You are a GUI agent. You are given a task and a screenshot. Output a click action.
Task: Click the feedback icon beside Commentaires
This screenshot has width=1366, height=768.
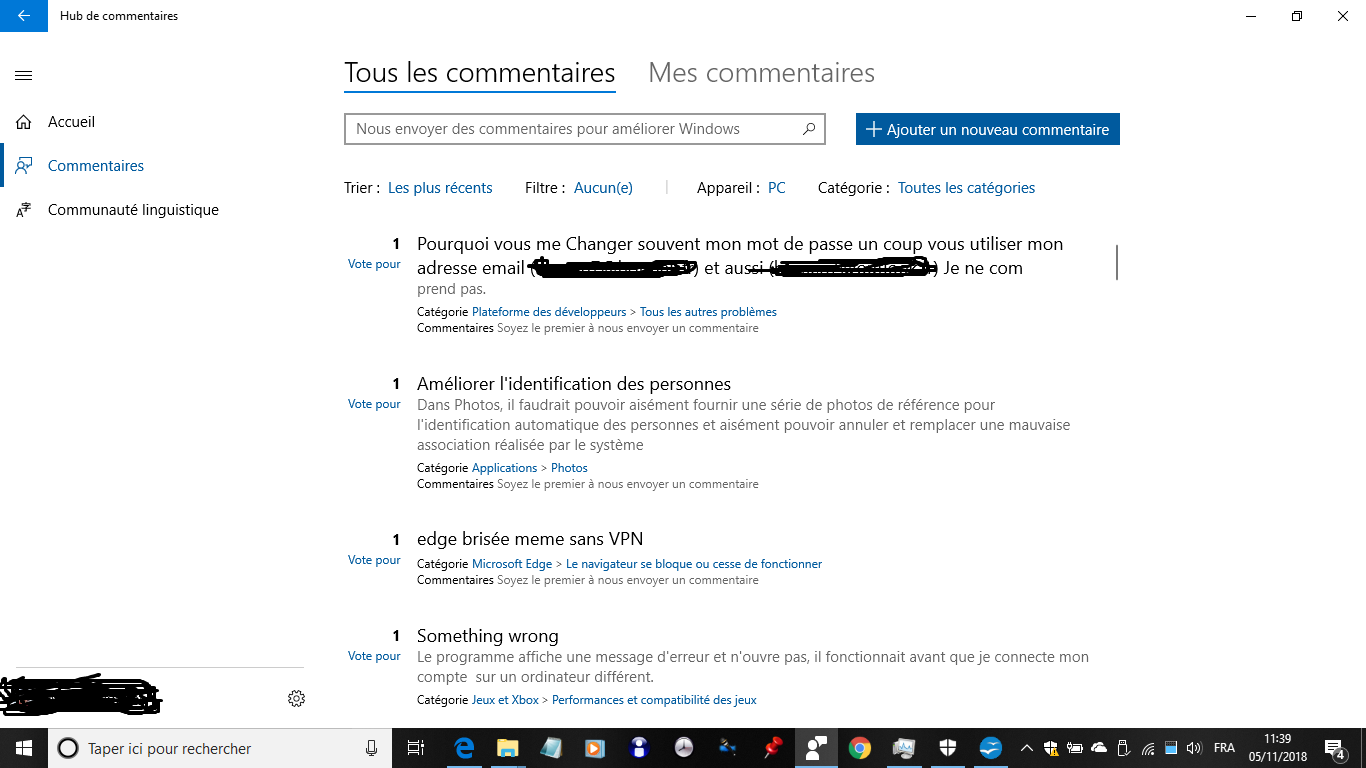24,166
